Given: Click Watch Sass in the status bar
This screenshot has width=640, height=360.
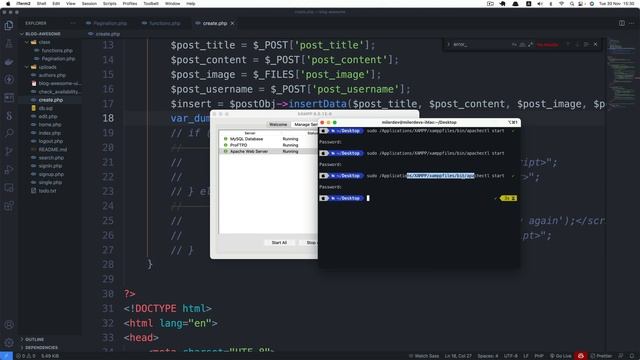Looking at the screenshot, I should click(x=424, y=356).
